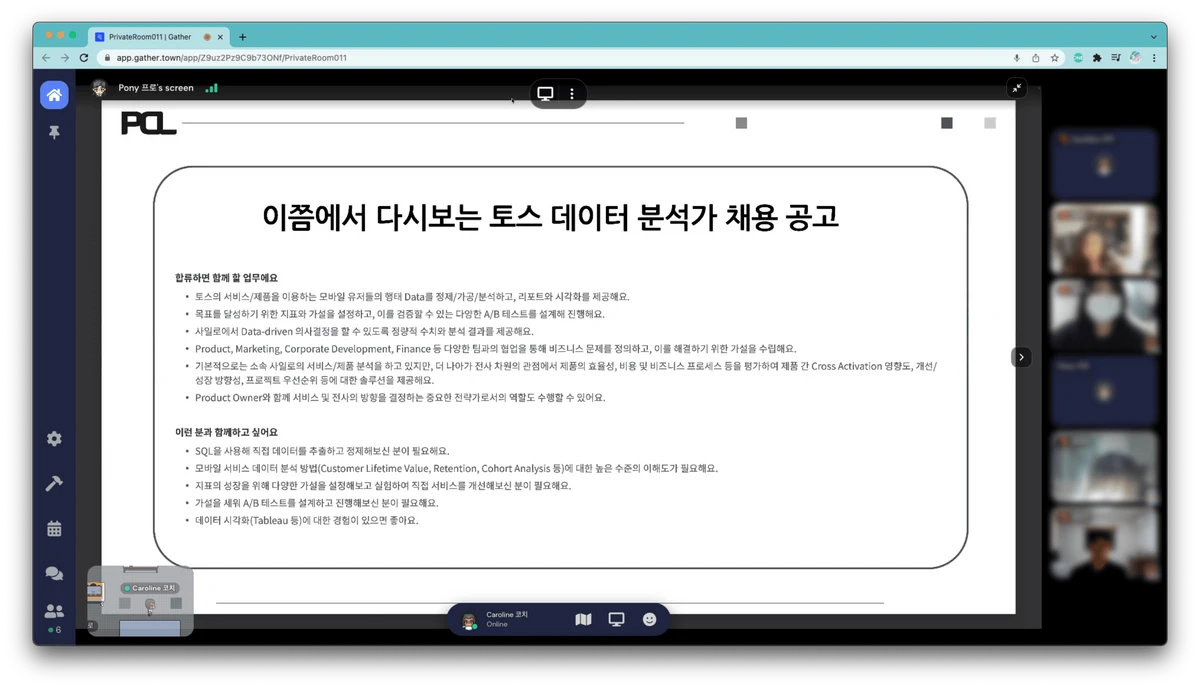1200x689 pixels.
Task: Open the build hammer tool
Action: tap(54, 483)
